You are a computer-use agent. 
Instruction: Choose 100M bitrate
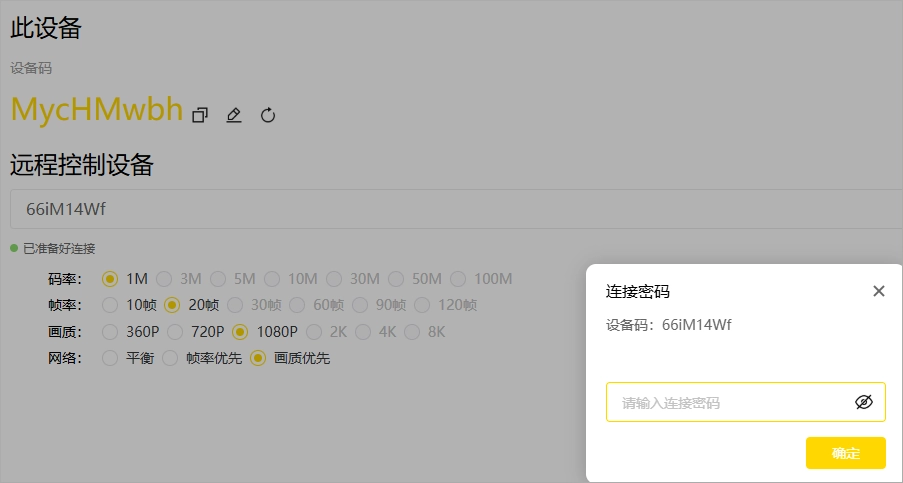click(x=458, y=279)
